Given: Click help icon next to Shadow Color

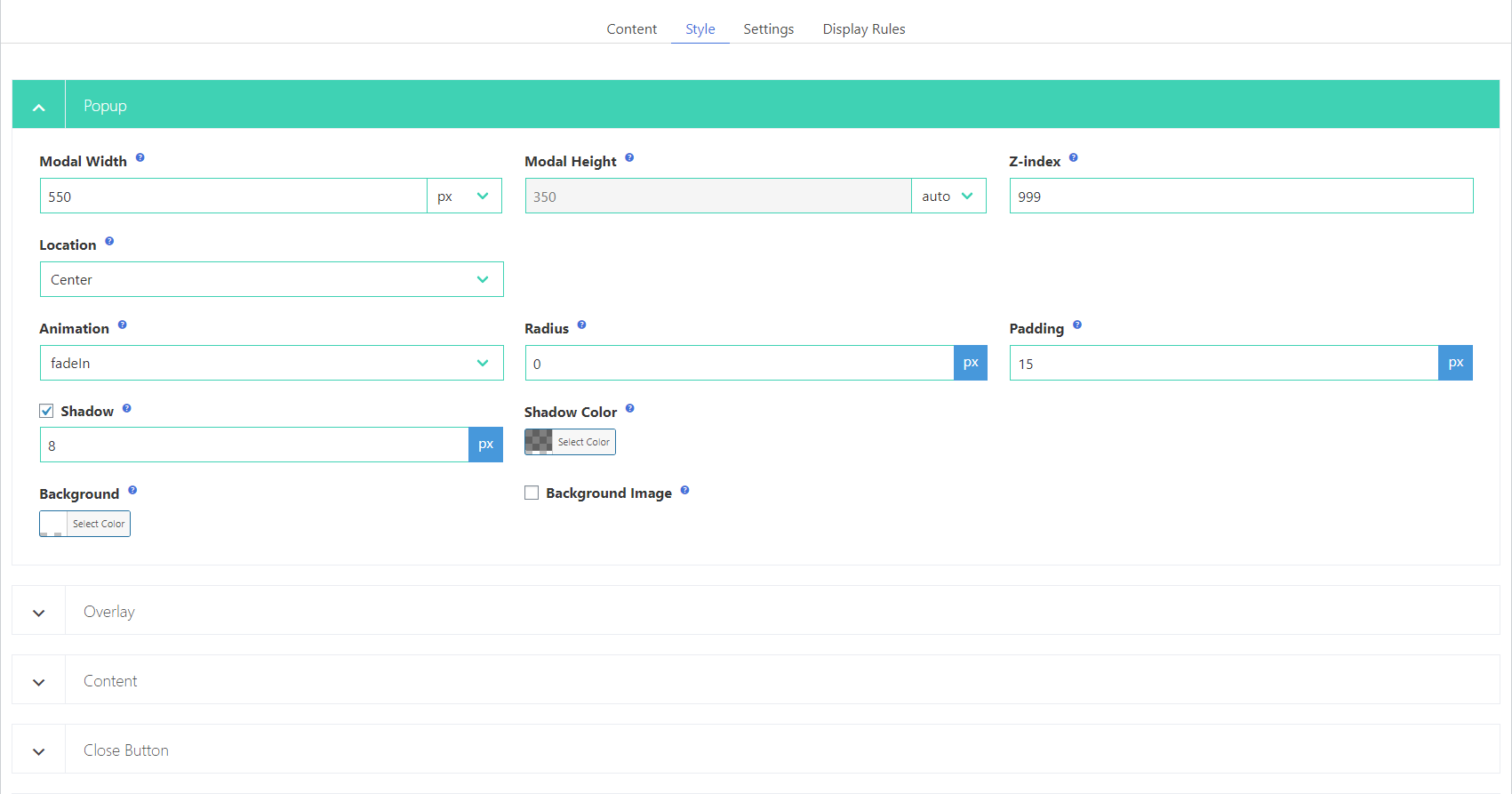Looking at the screenshot, I should (629, 409).
